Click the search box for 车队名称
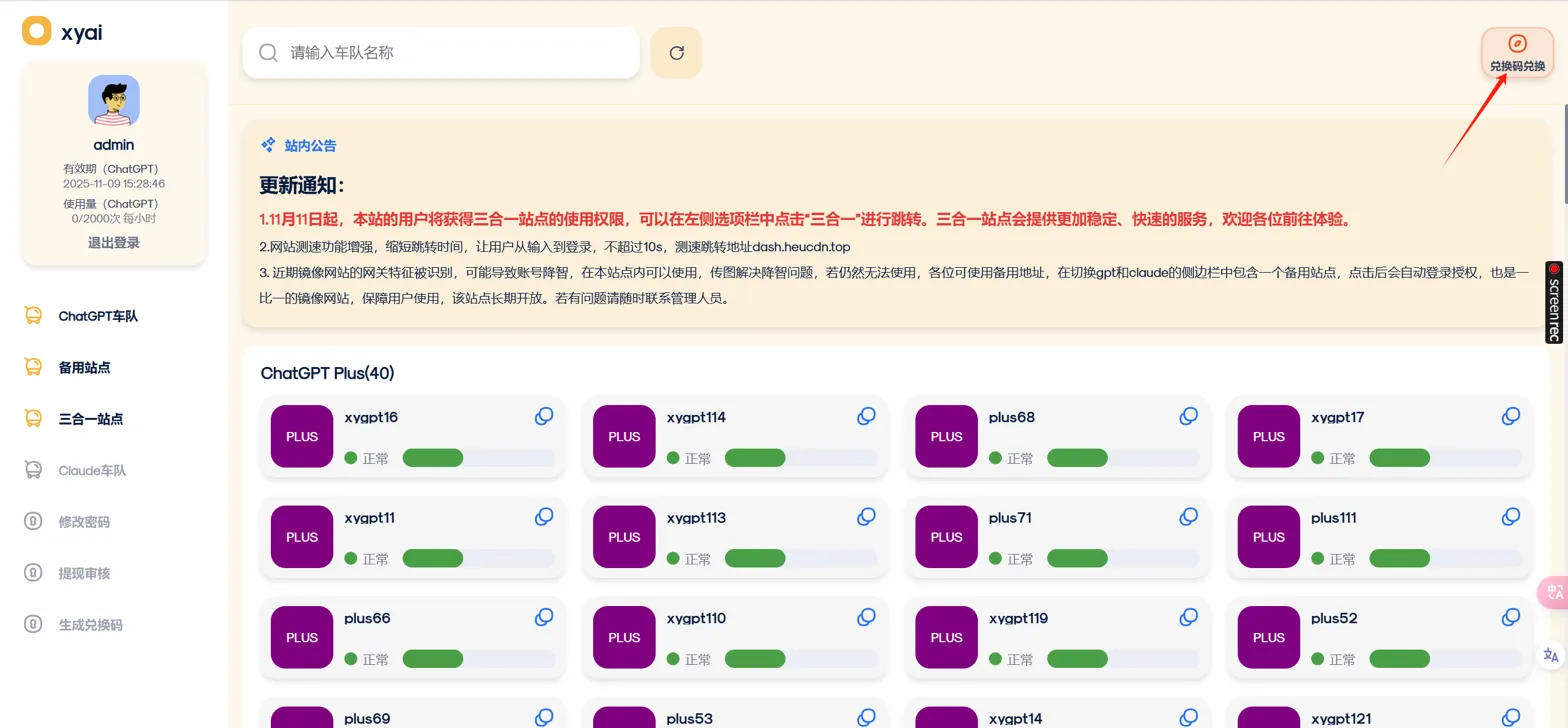The height and width of the screenshot is (728, 1568). click(x=441, y=52)
